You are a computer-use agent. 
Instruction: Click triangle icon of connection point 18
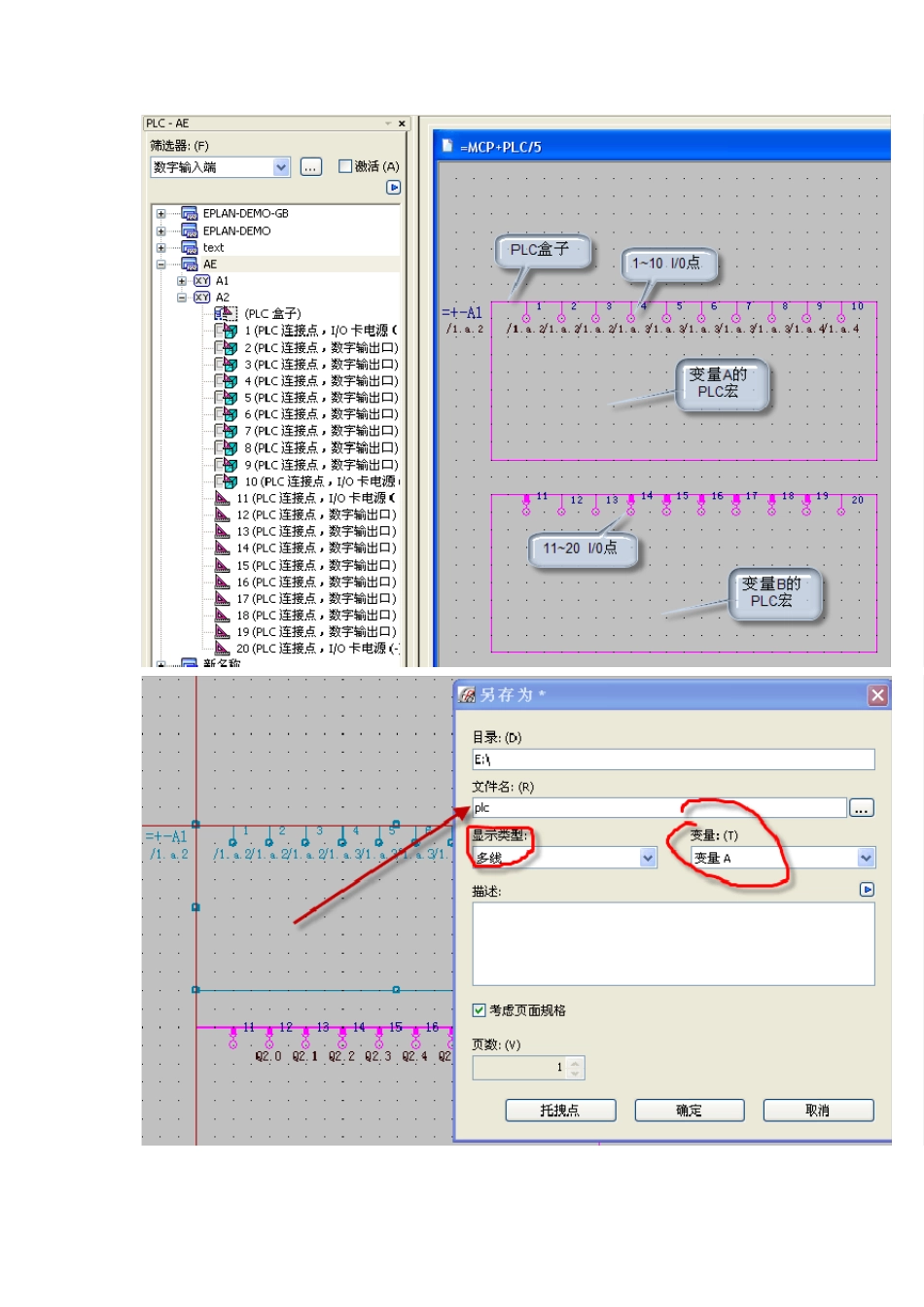point(223,615)
